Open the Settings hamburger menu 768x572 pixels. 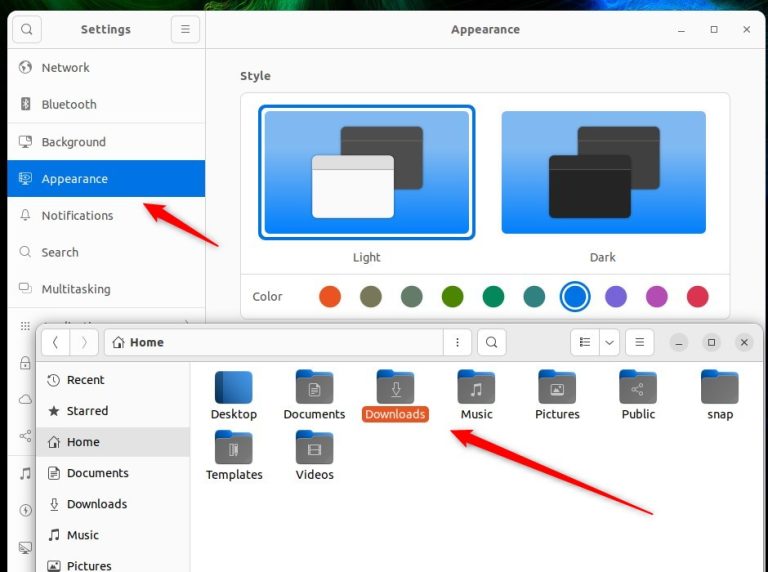click(x=185, y=29)
